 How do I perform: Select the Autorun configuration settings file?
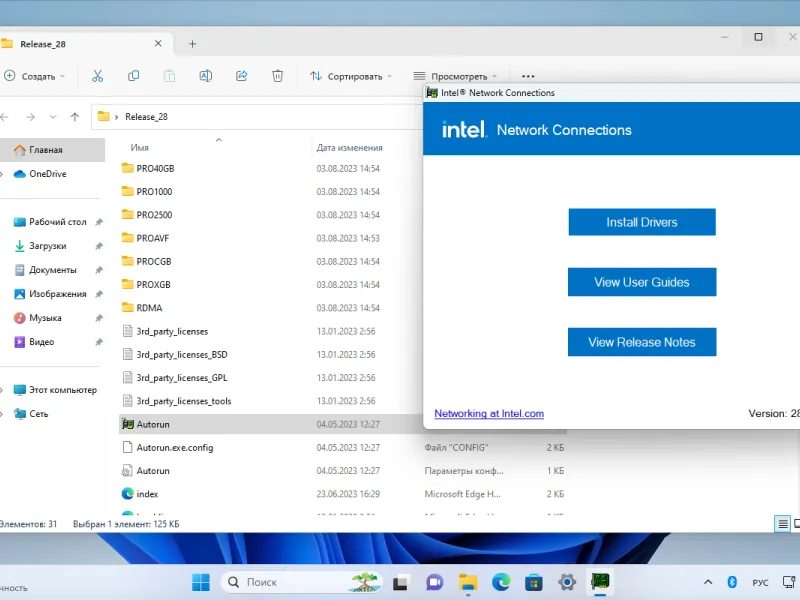tap(153, 471)
